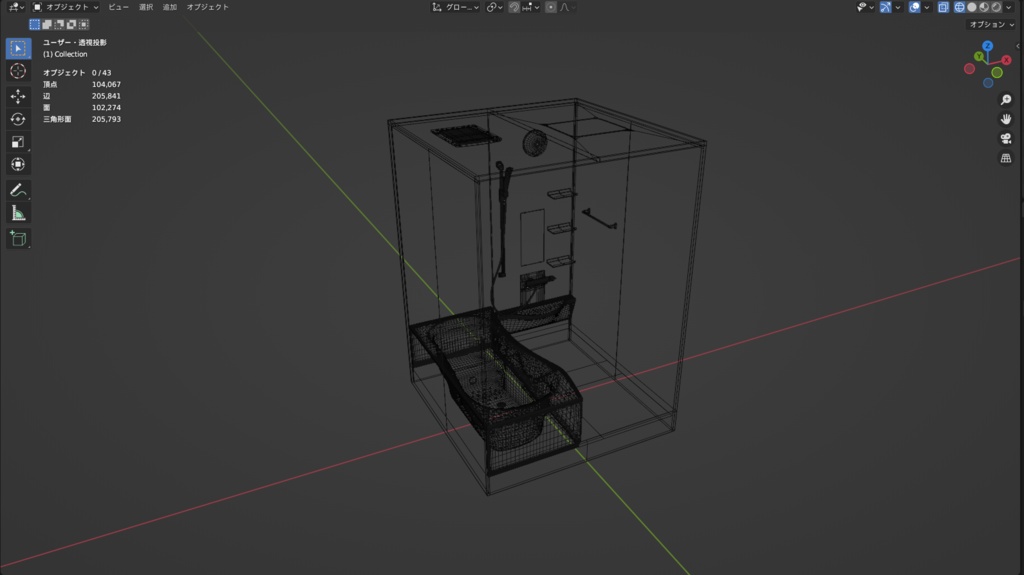Image resolution: width=1024 pixels, height=575 pixels.
Task: Toggle X-ray mode
Action: click(x=943, y=7)
